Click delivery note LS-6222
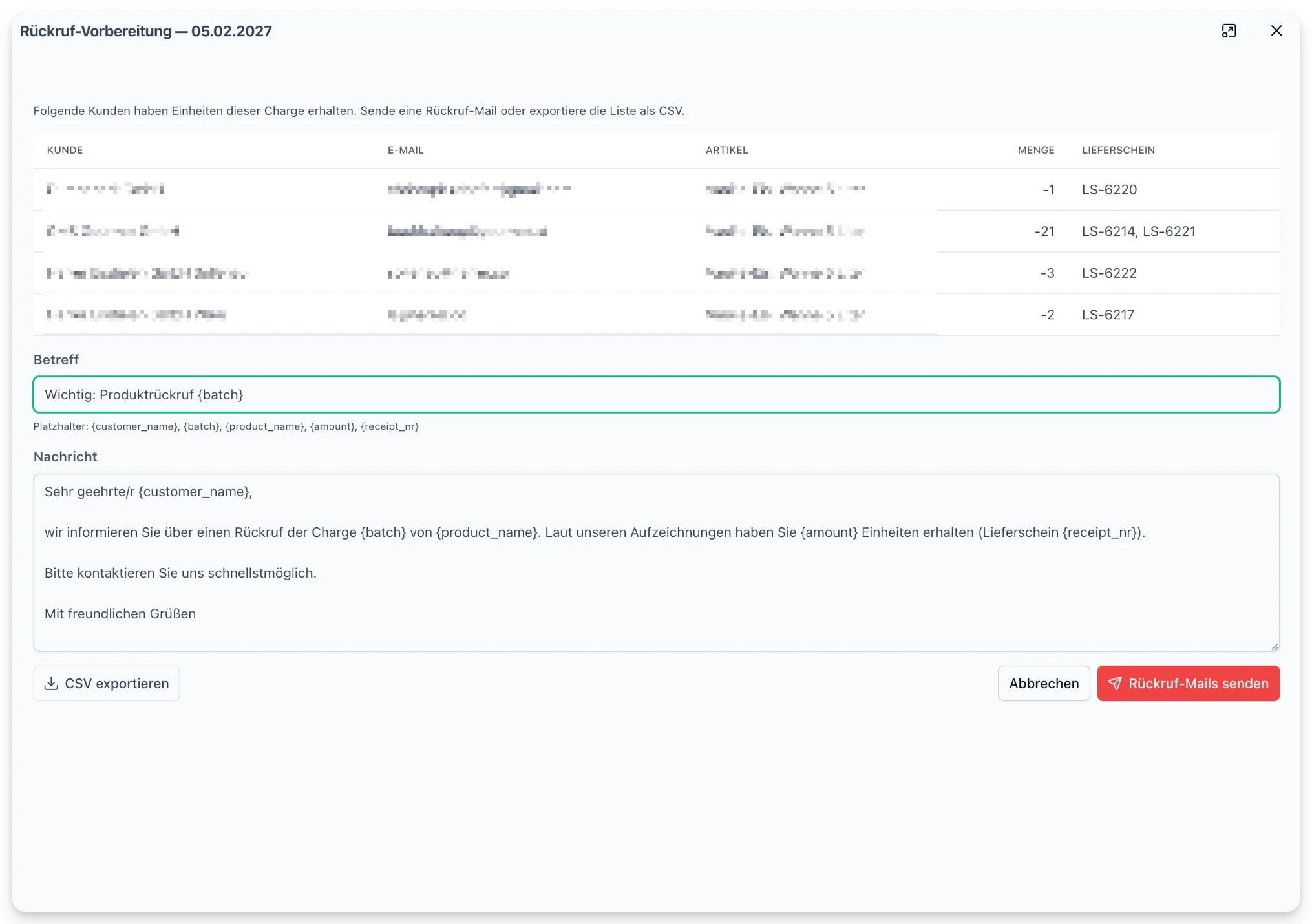 (1109, 273)
